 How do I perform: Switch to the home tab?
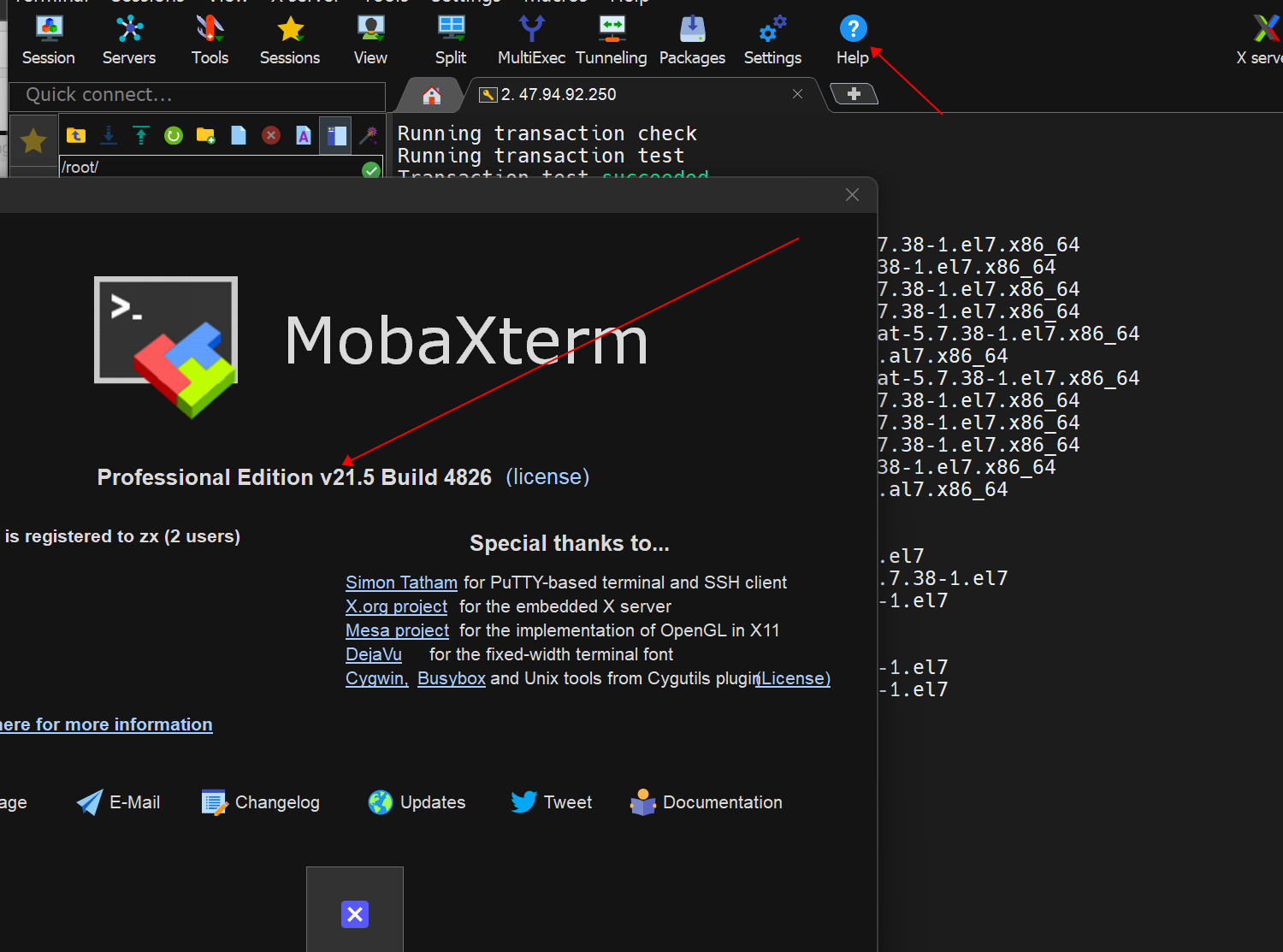point(432,95)
